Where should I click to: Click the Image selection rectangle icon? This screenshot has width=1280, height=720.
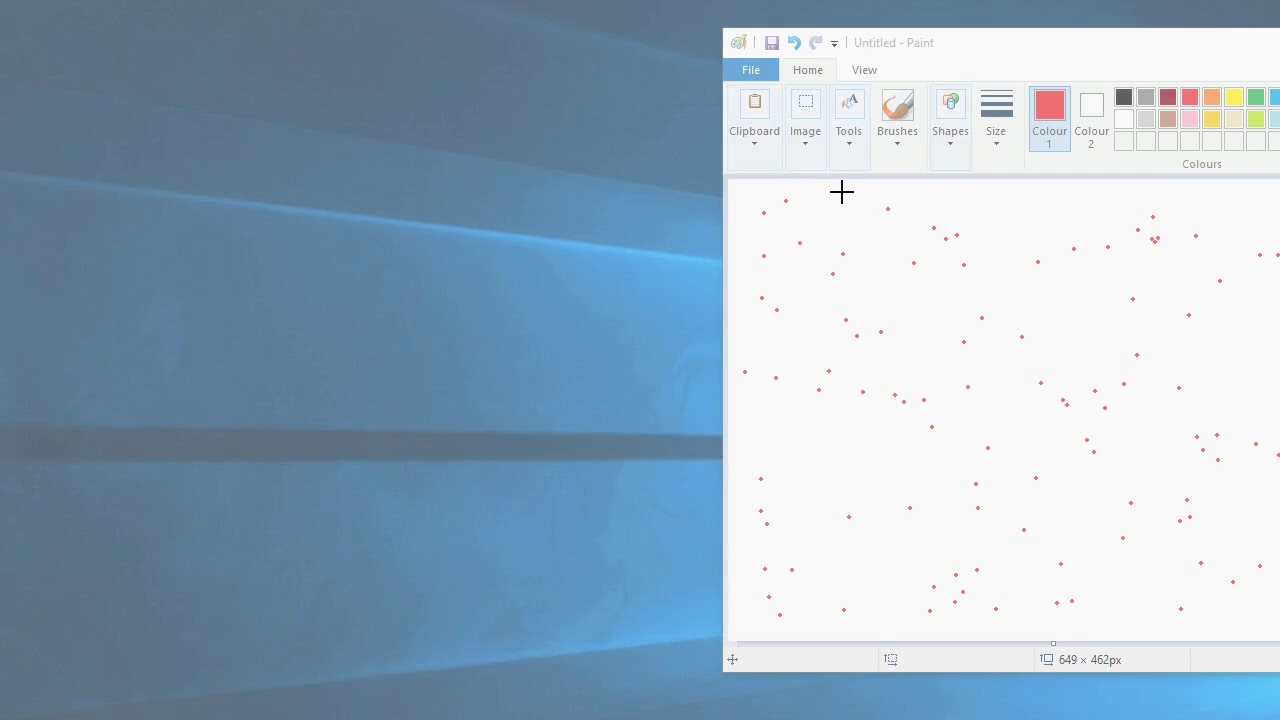pyautogui.click(x=805, y=104)
